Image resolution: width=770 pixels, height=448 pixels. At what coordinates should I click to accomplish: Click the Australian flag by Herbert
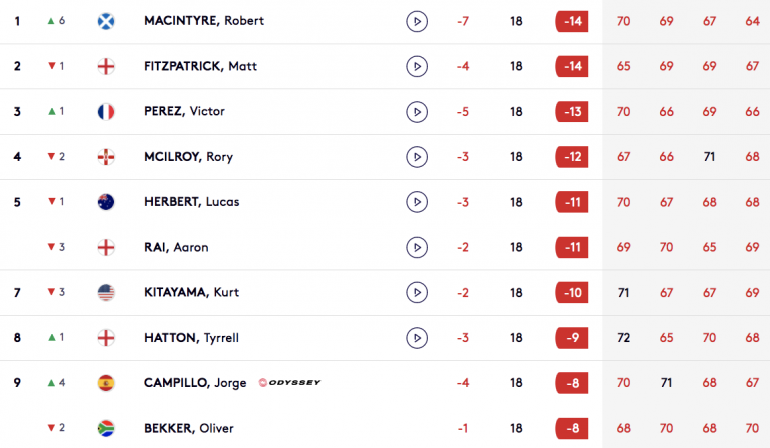[106, 202]
